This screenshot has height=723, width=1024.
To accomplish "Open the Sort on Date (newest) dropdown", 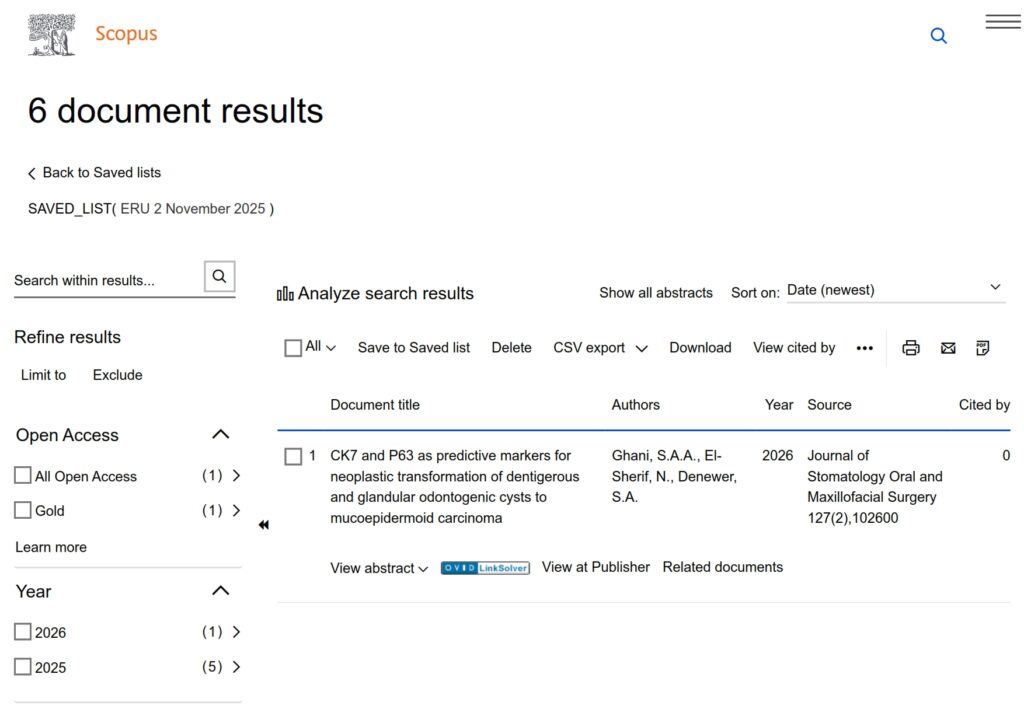I will click(894, 290).
